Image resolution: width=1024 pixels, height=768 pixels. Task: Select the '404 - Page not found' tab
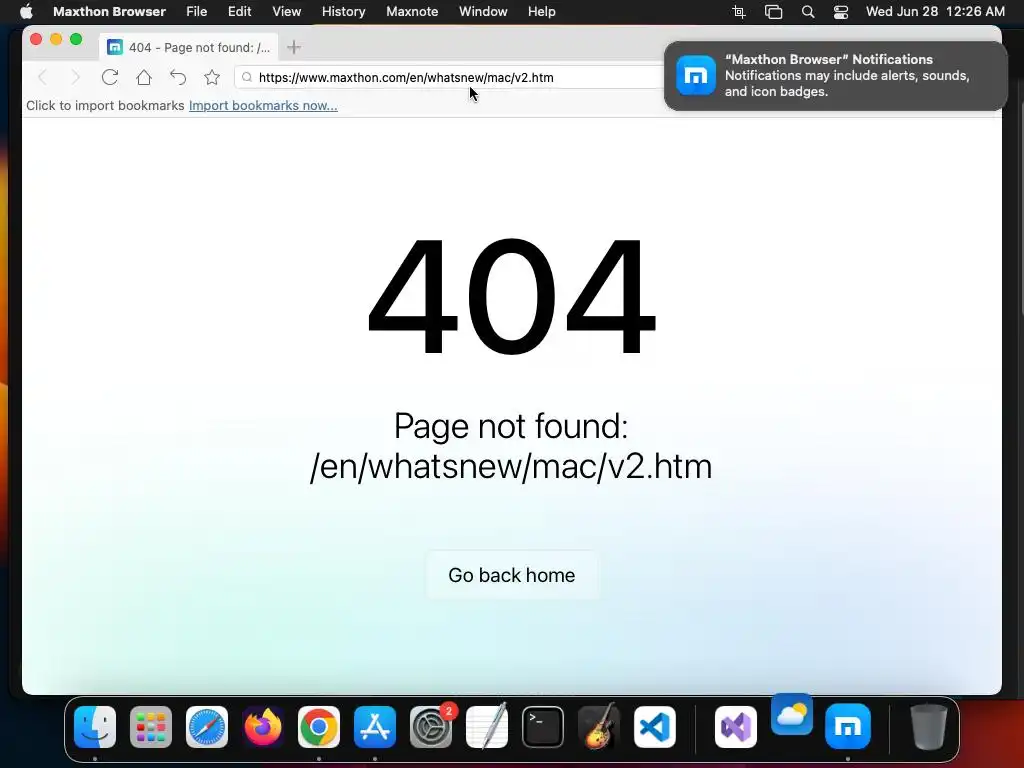click(x=189, y=47)
